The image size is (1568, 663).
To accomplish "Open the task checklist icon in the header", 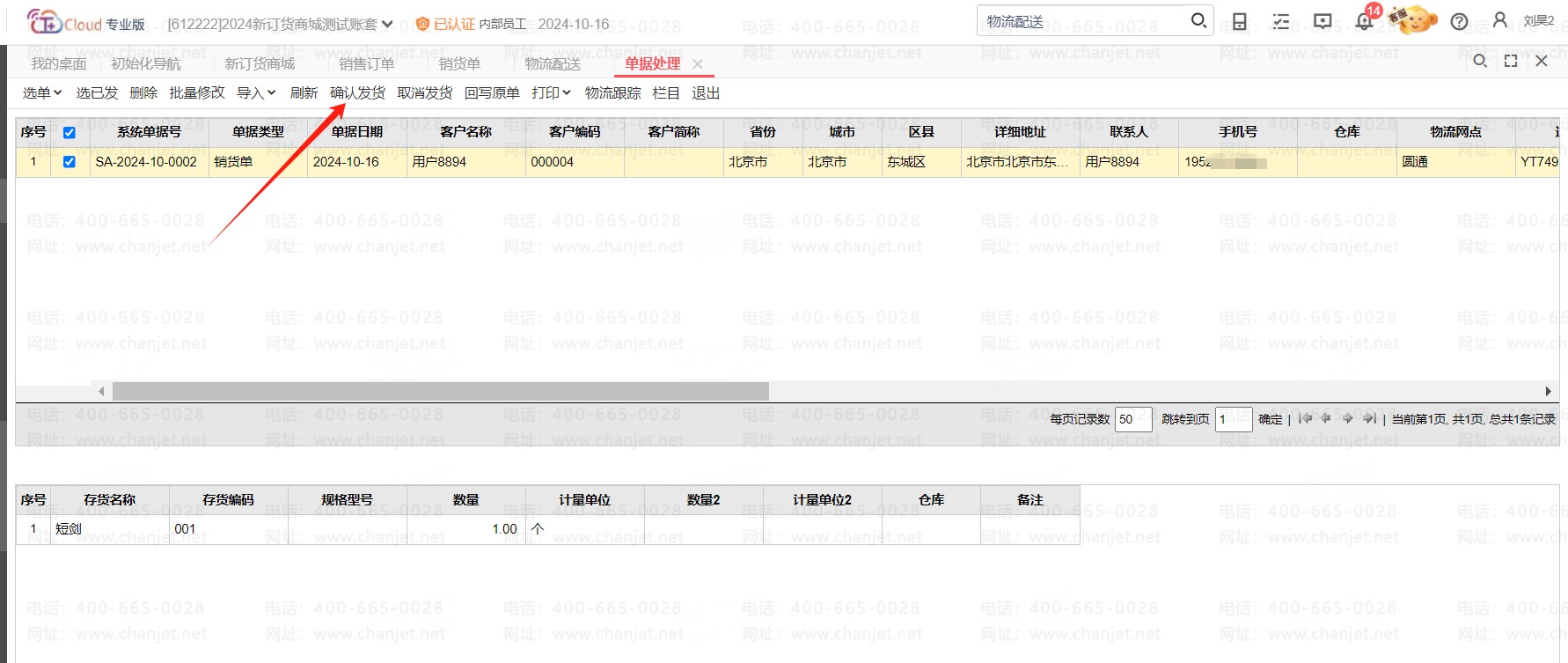I will pos(1281,22).
